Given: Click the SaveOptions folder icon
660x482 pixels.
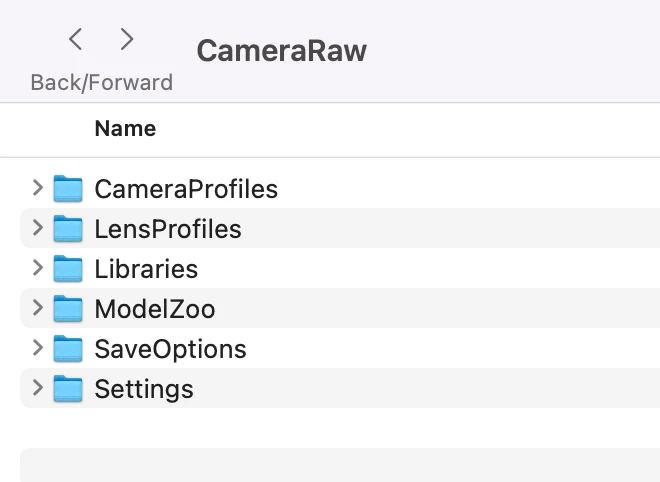Looking at the screenshot, I should pos(67,348).
